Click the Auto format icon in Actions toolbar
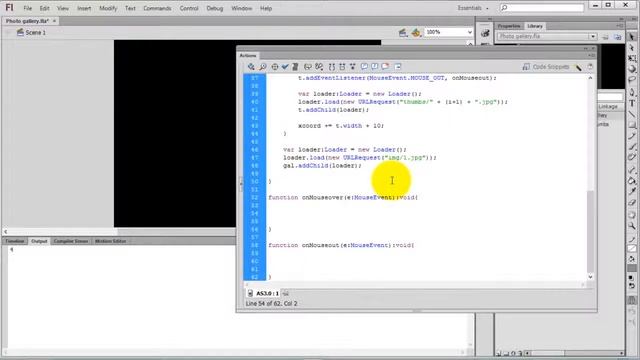Viewport: 640px width, 360px height. tap(295, 67)
